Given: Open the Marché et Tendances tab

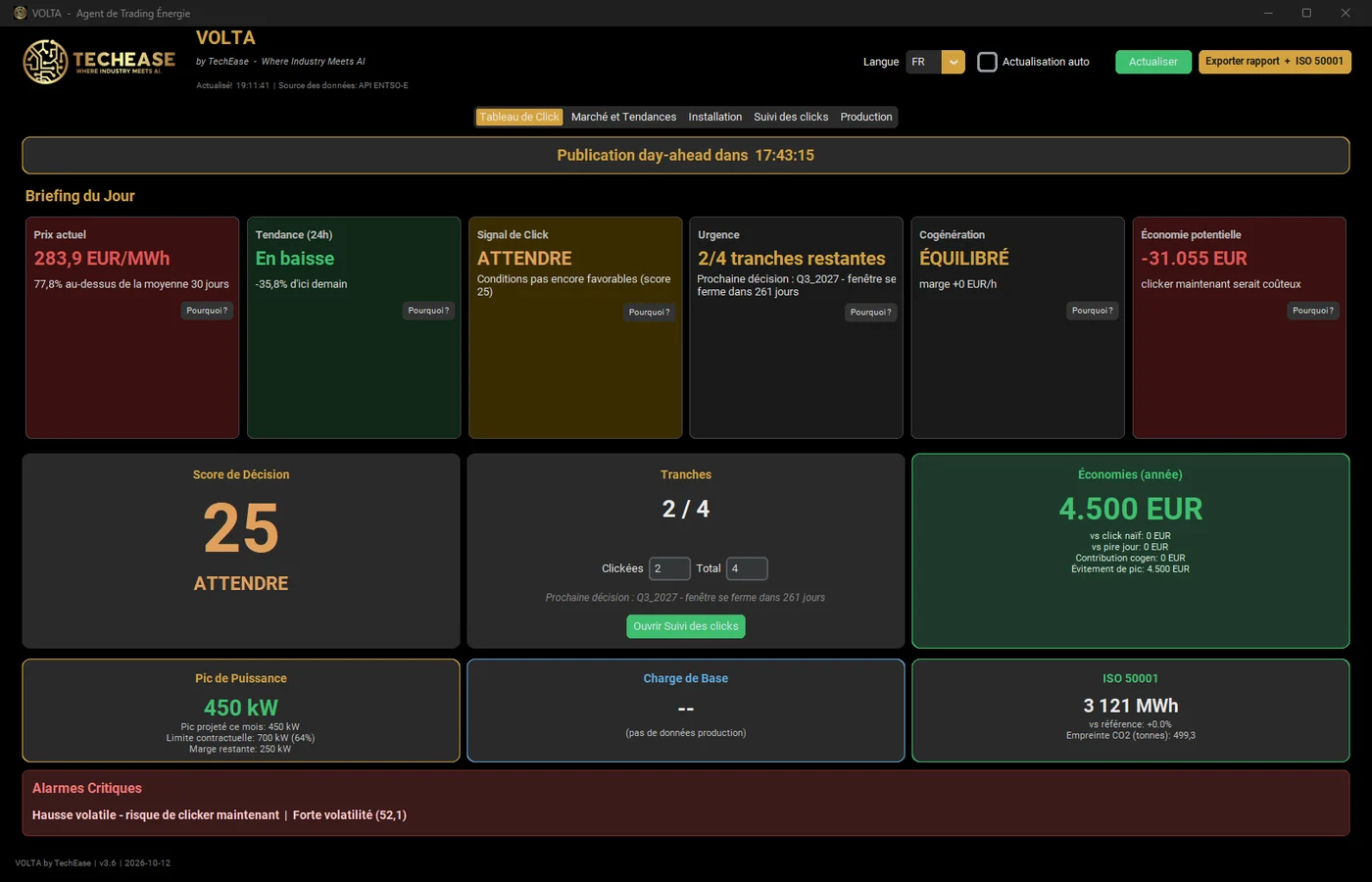Looking at the screenshot, I should point(623,117).
